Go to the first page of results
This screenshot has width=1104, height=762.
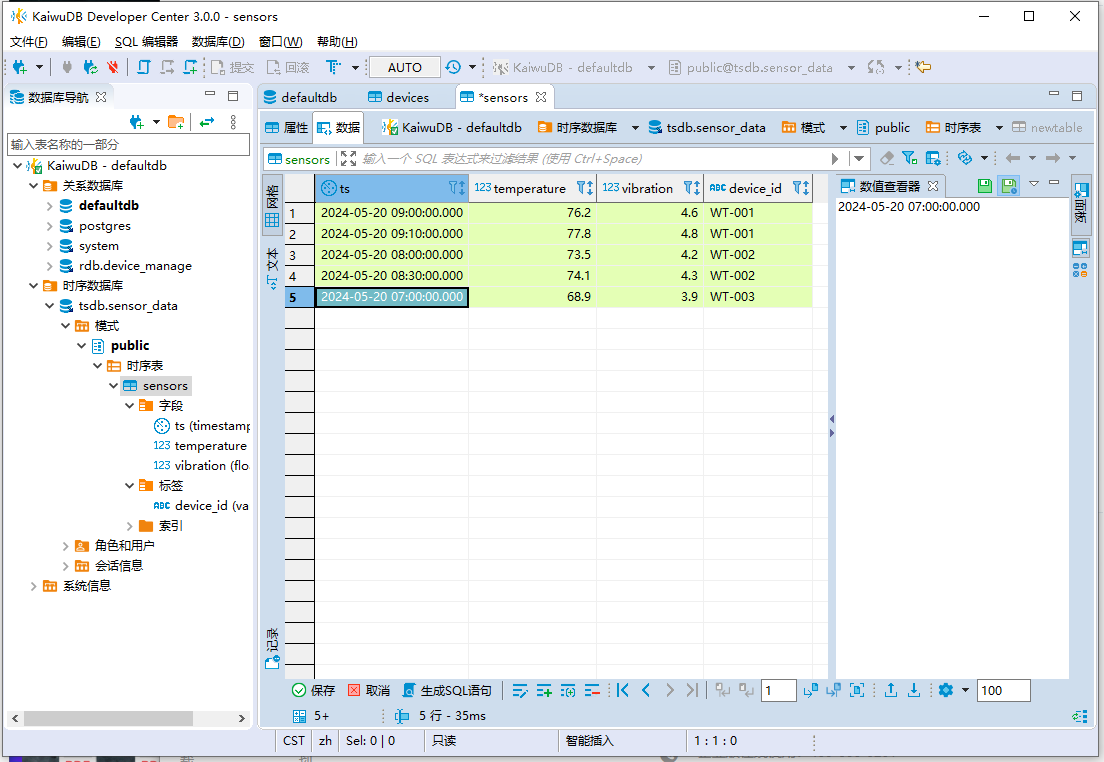(622, 690)
